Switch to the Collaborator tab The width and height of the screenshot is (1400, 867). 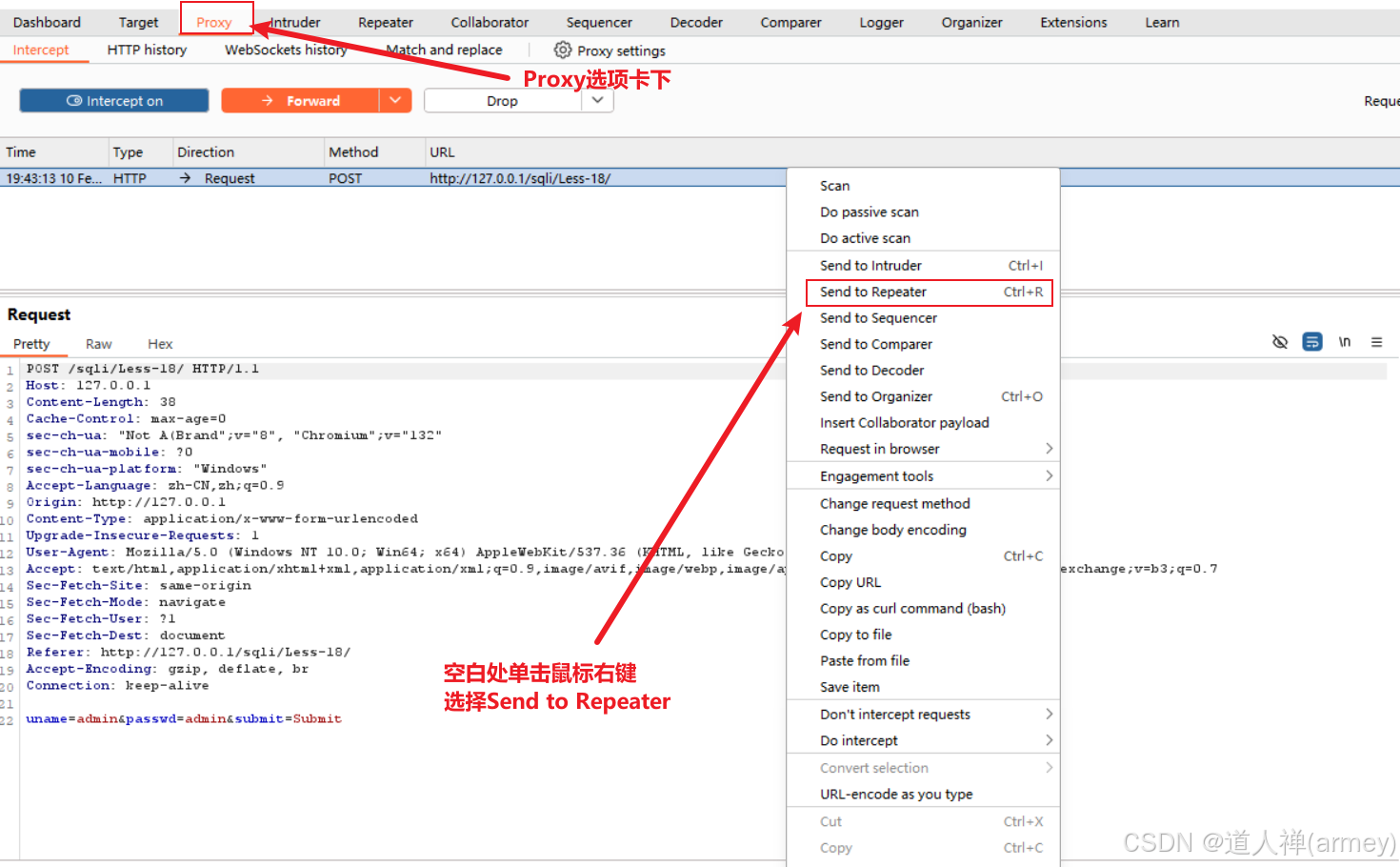click(490, 22)
